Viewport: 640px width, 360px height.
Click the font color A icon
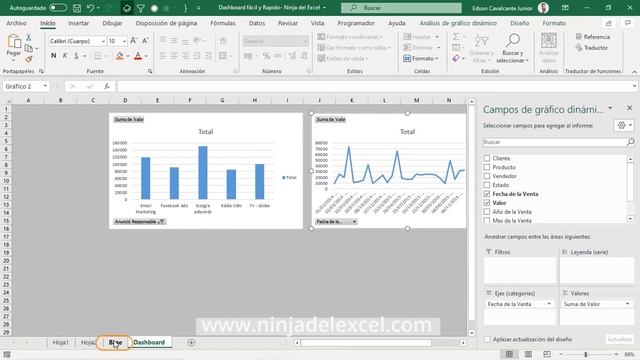(x=138, y=56)
